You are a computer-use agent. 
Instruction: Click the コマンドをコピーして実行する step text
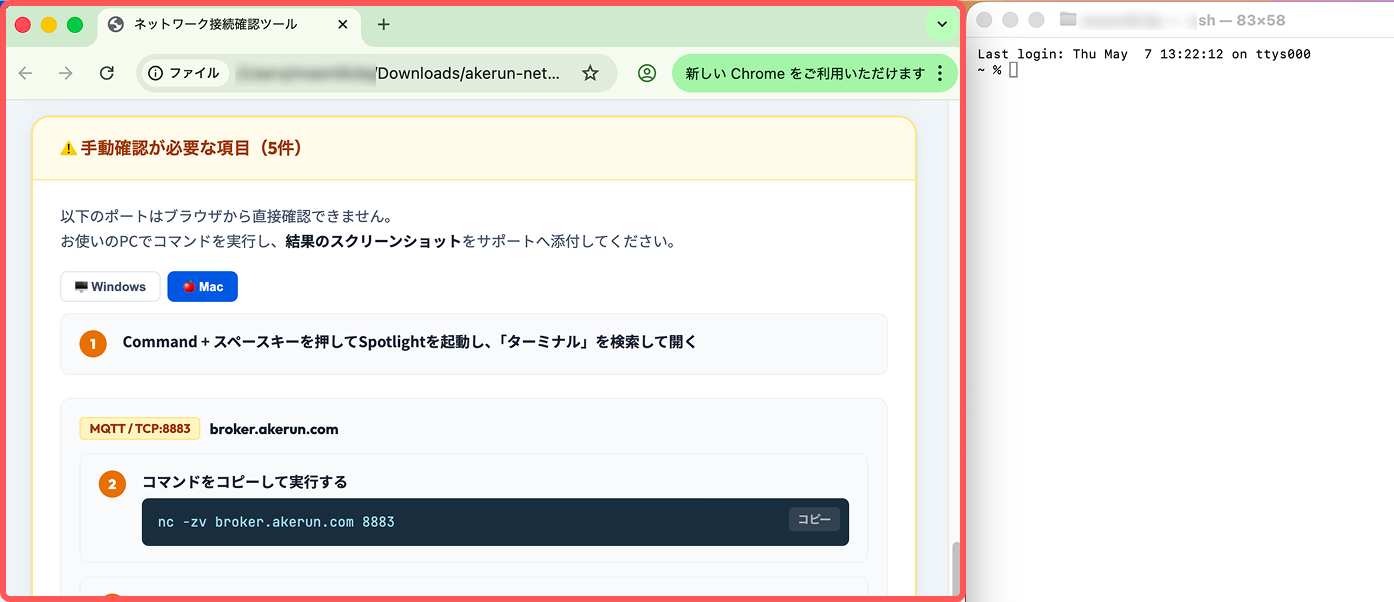tap(245, 482)
